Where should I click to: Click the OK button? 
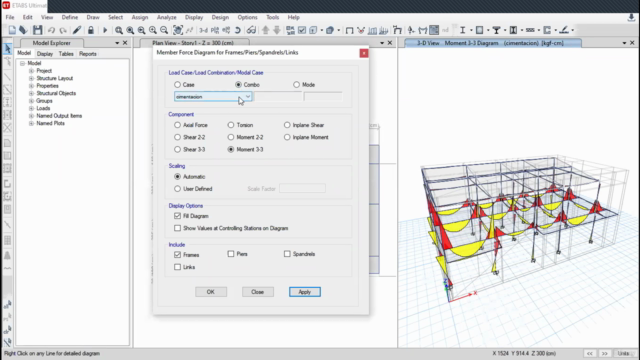pyautogui.click(x=211, y=292)
